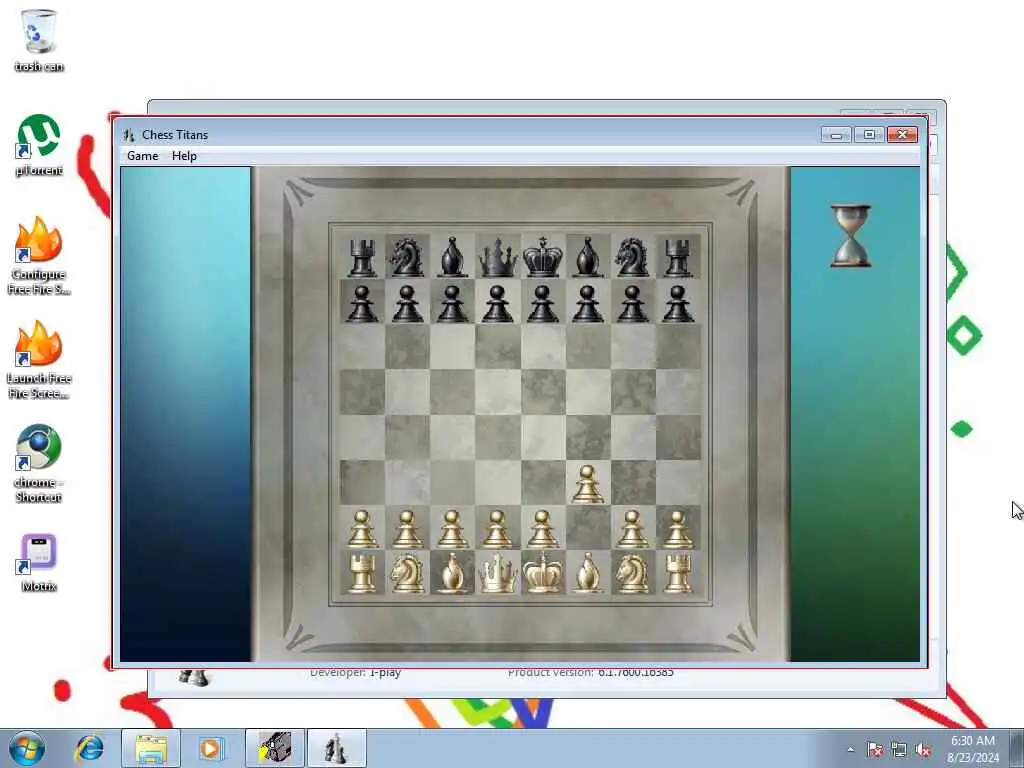The height and width of the screenshot is (768, 1024).
Task: Open the Game menu
Action: 142,156
